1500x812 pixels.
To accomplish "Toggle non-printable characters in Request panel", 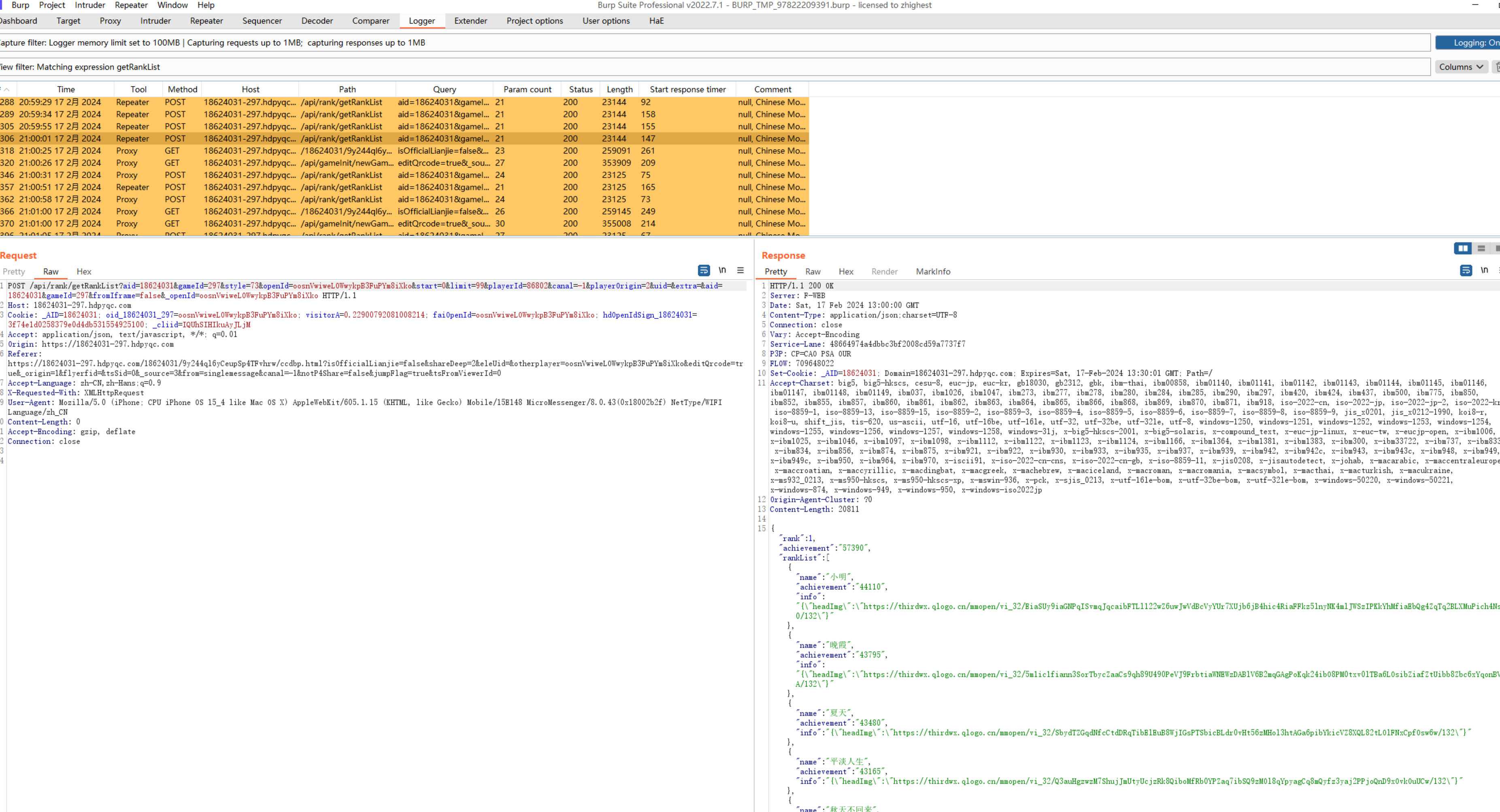I will pyautogui.click(x=722, y=271).
